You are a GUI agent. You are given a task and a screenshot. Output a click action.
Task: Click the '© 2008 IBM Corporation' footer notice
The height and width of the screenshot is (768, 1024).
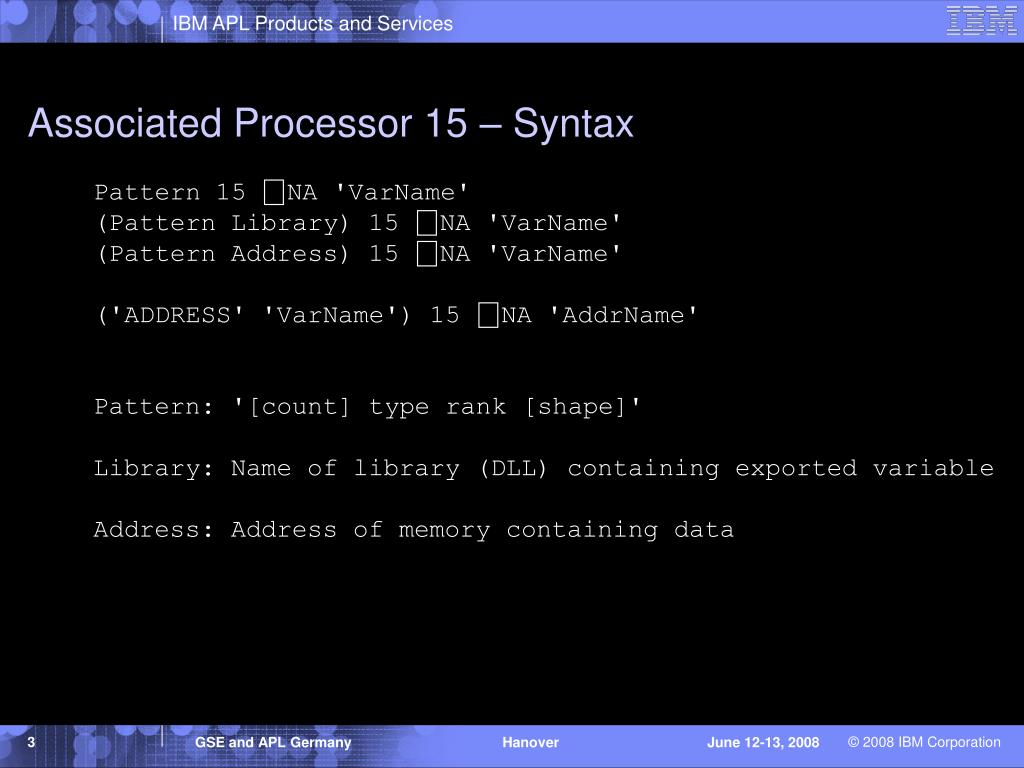tap(924, 743)
